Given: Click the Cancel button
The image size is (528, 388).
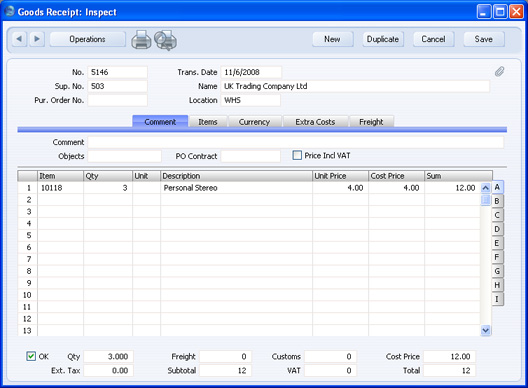Looking at the screenshot, I should point(433,39).
